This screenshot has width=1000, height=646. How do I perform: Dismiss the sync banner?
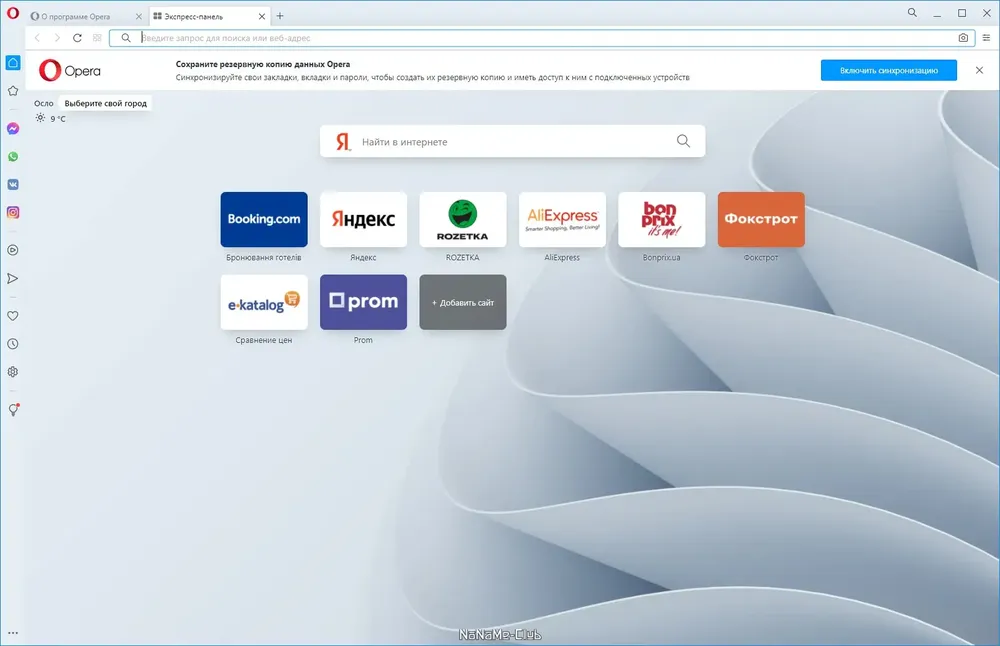pos(979,70)
